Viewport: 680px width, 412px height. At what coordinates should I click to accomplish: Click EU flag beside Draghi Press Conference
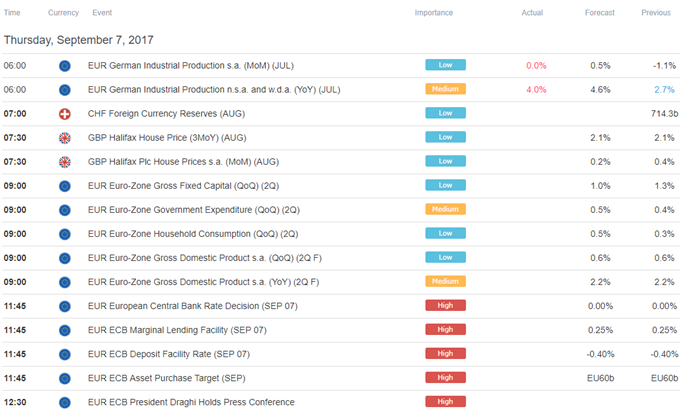(65, 403)
